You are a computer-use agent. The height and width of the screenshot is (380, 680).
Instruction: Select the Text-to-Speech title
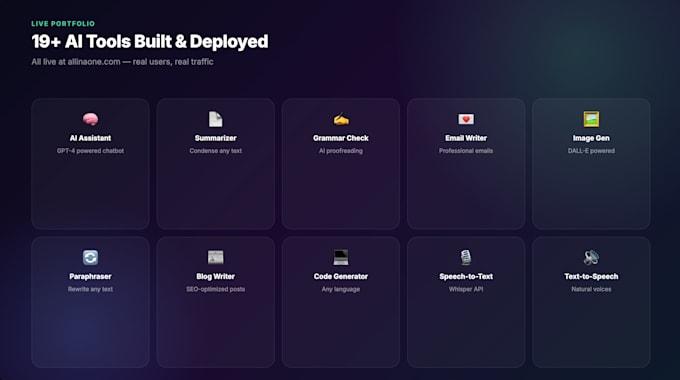click(591, 276)
